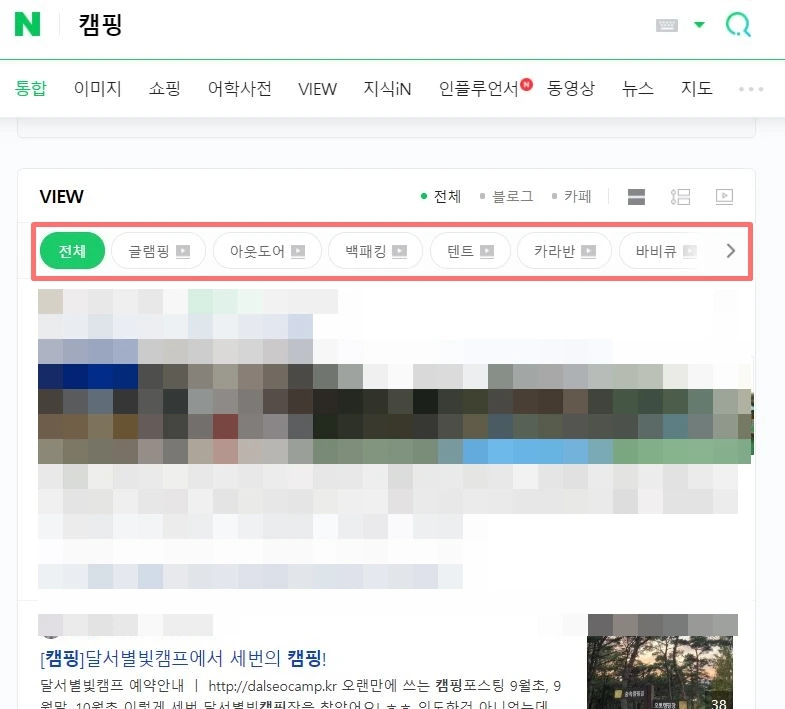785x709 pixels.
Task: Expand more search tabs via the three dots
Action: tap(751, 89)
